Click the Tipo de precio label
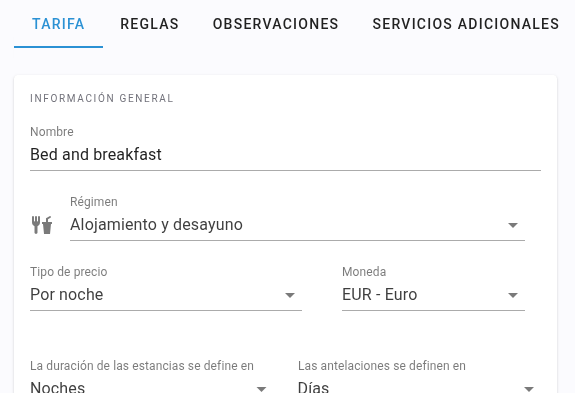This screenshot has width=575, height=393. point(69,272)
